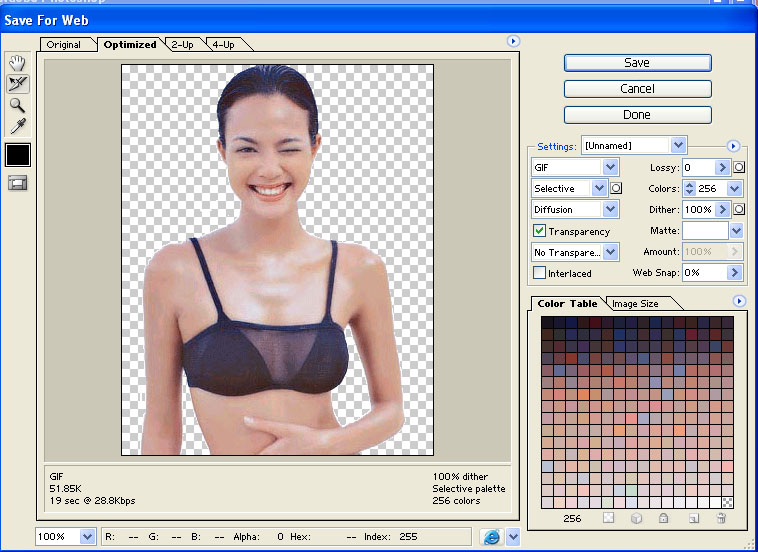Open the Color Table palette menu arrow
This screenshot has width=758, height=552.
point(739,301)
